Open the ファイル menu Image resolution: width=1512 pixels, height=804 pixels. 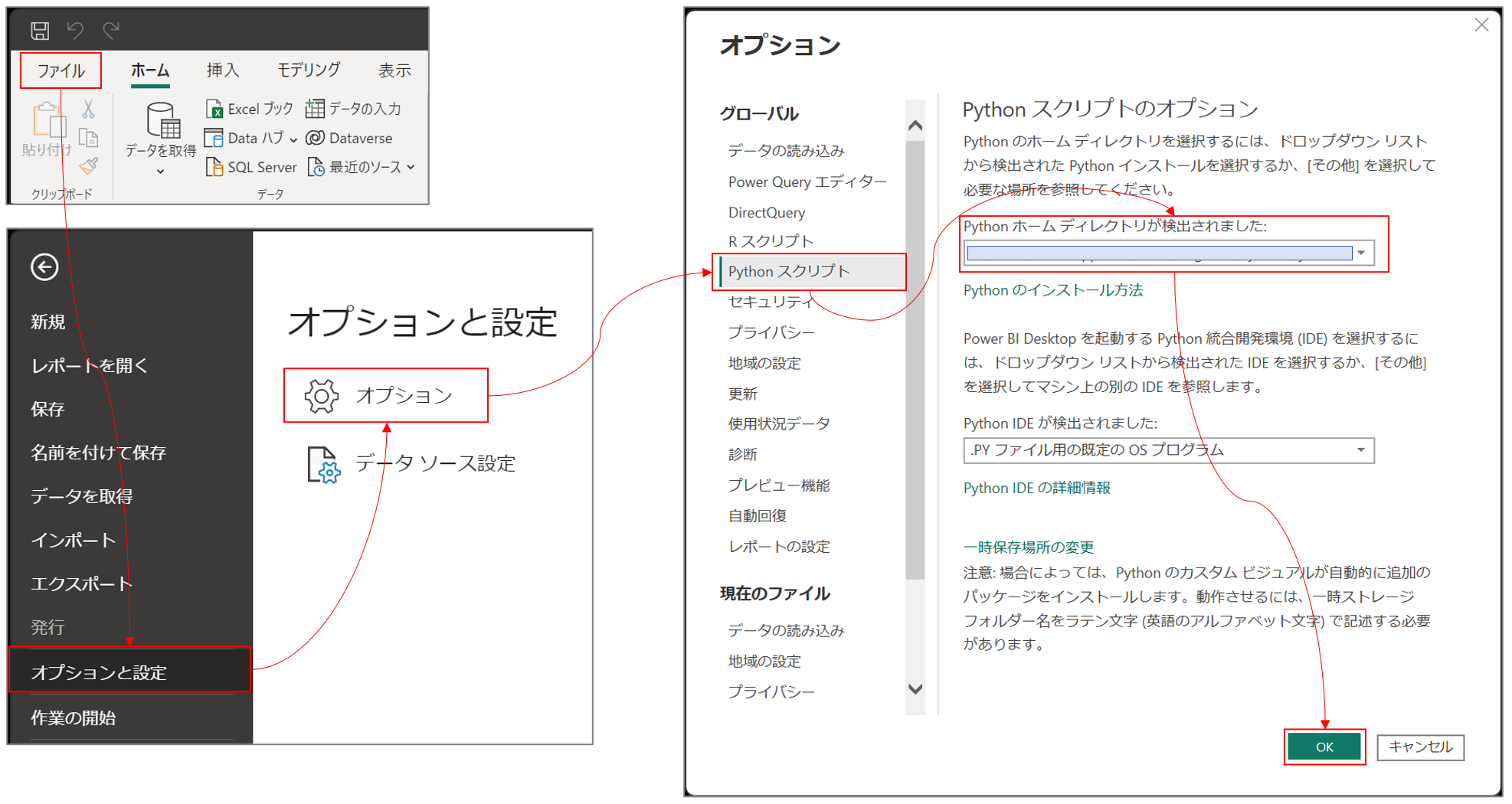coord(61,70)
